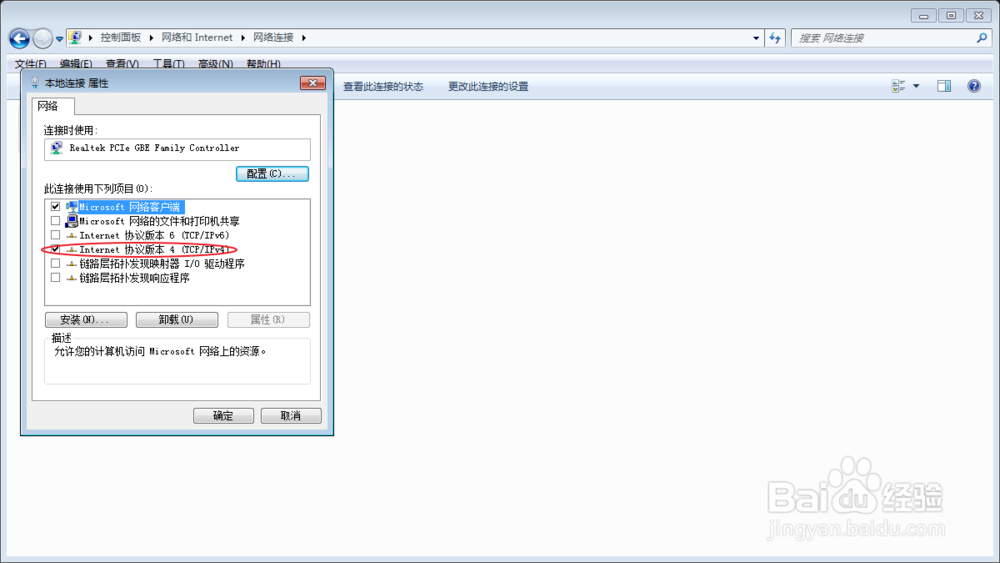Open the 文件(F) menu
The image size is (1000, 563).
(31, 64)
